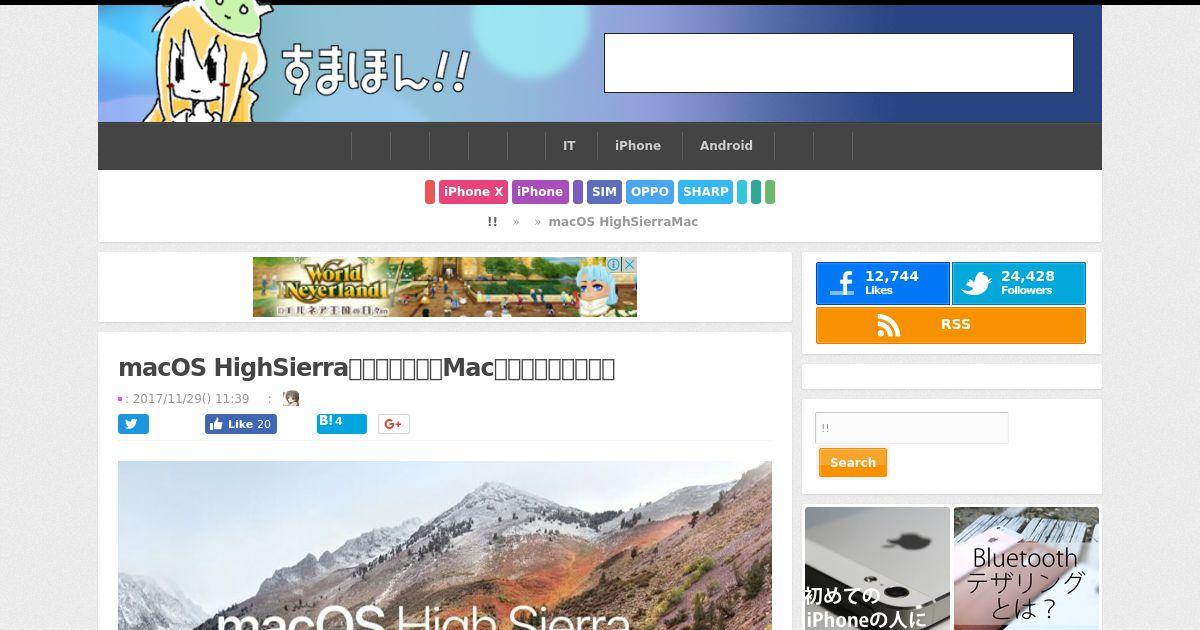Click the orange Search button
This screenshot has width=1200, height=630.
point(853,463)
